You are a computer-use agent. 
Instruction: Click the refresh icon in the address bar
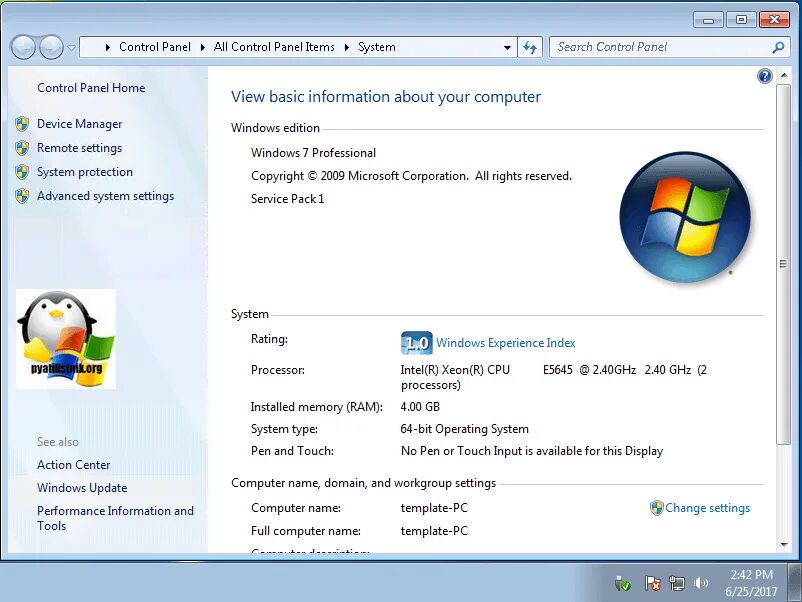coord(531,46)
